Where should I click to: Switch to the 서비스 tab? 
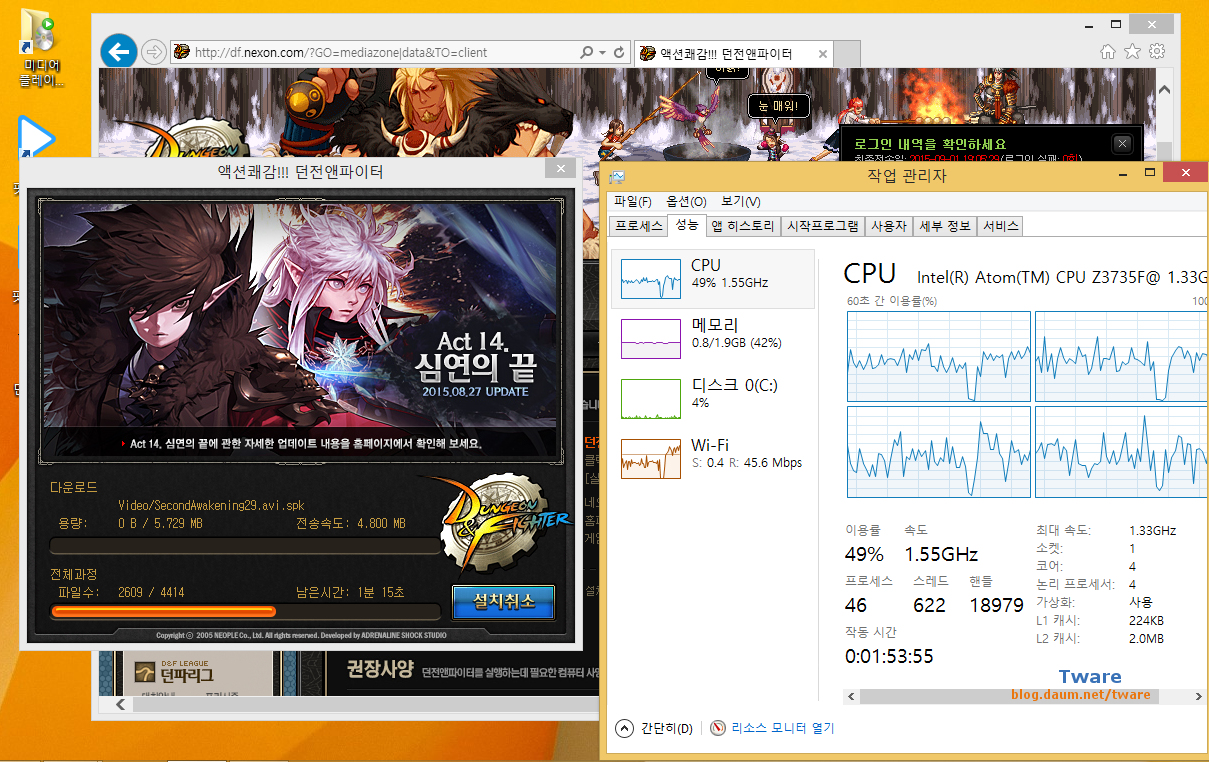point(1000,226)
